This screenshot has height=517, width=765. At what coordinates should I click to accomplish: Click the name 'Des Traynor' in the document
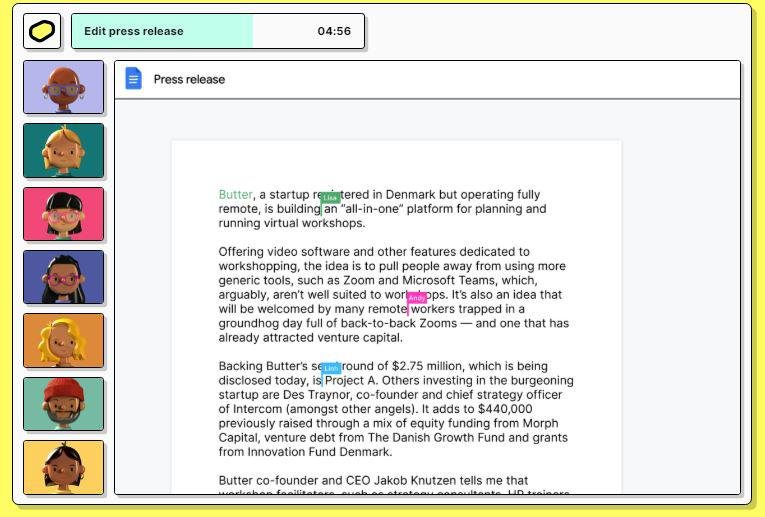(316, 395)
